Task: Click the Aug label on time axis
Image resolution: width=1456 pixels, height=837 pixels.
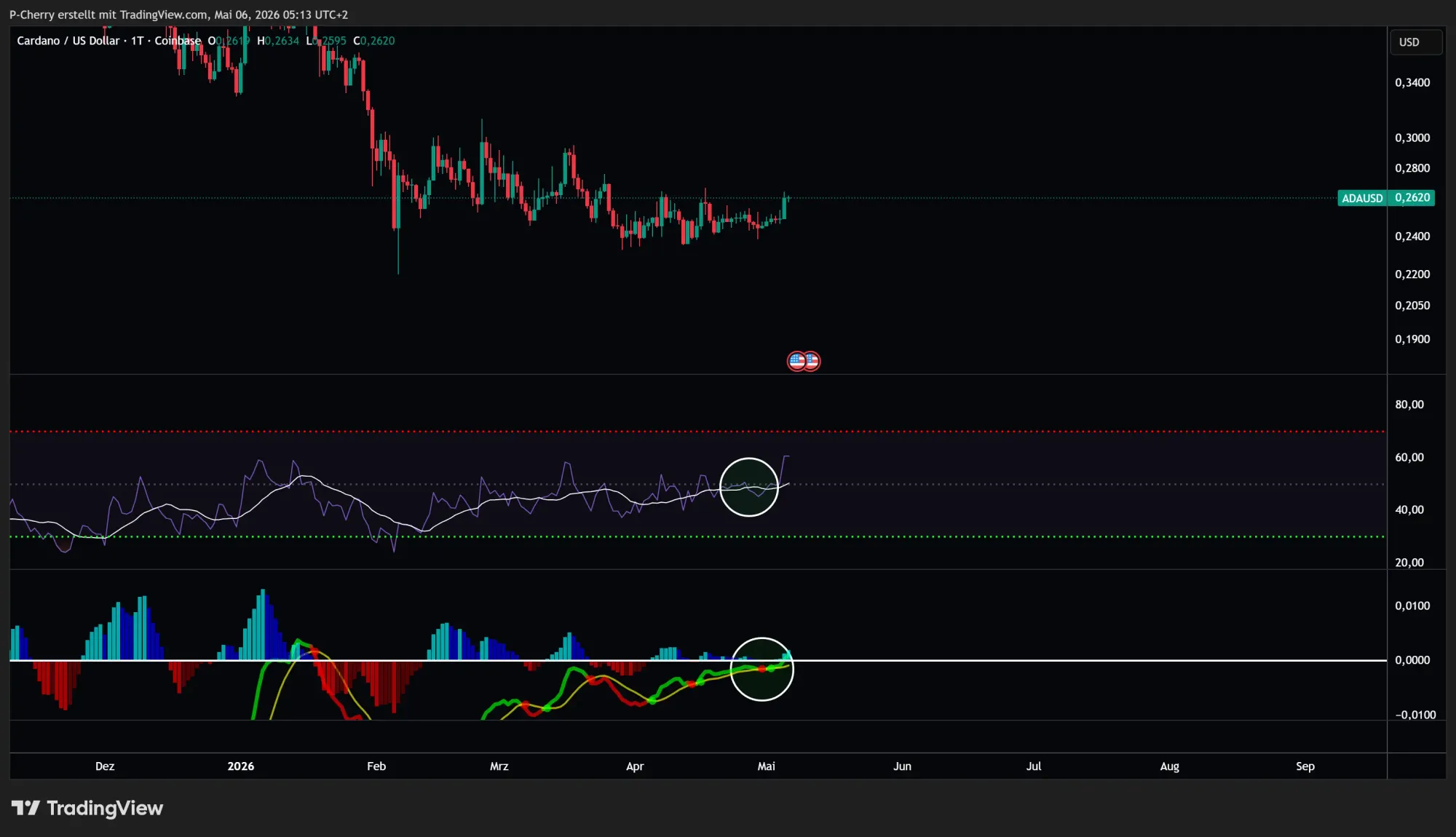Action: pyautogui.click(x=1169, y=766)
